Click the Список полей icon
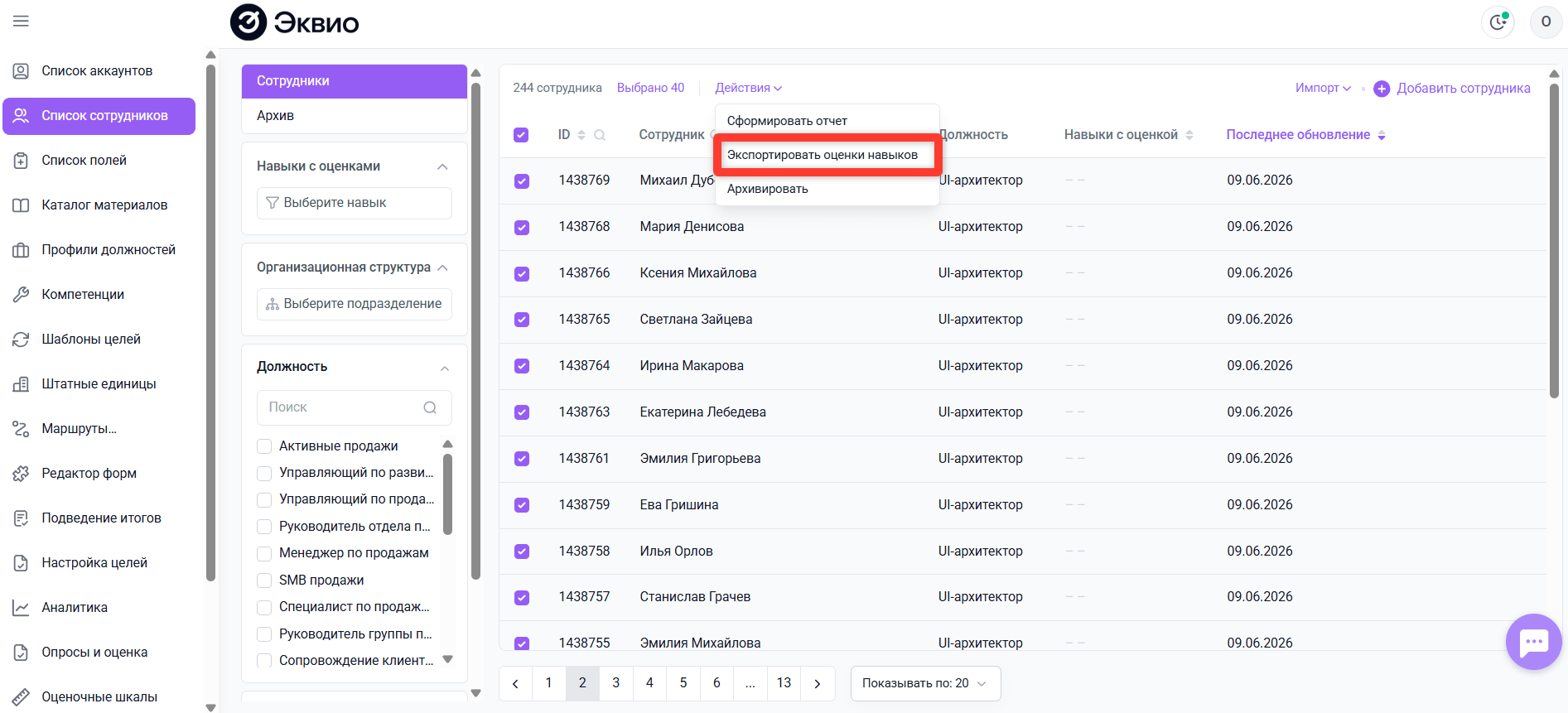This screenshot has height=713, width=1568. [21, 161]
